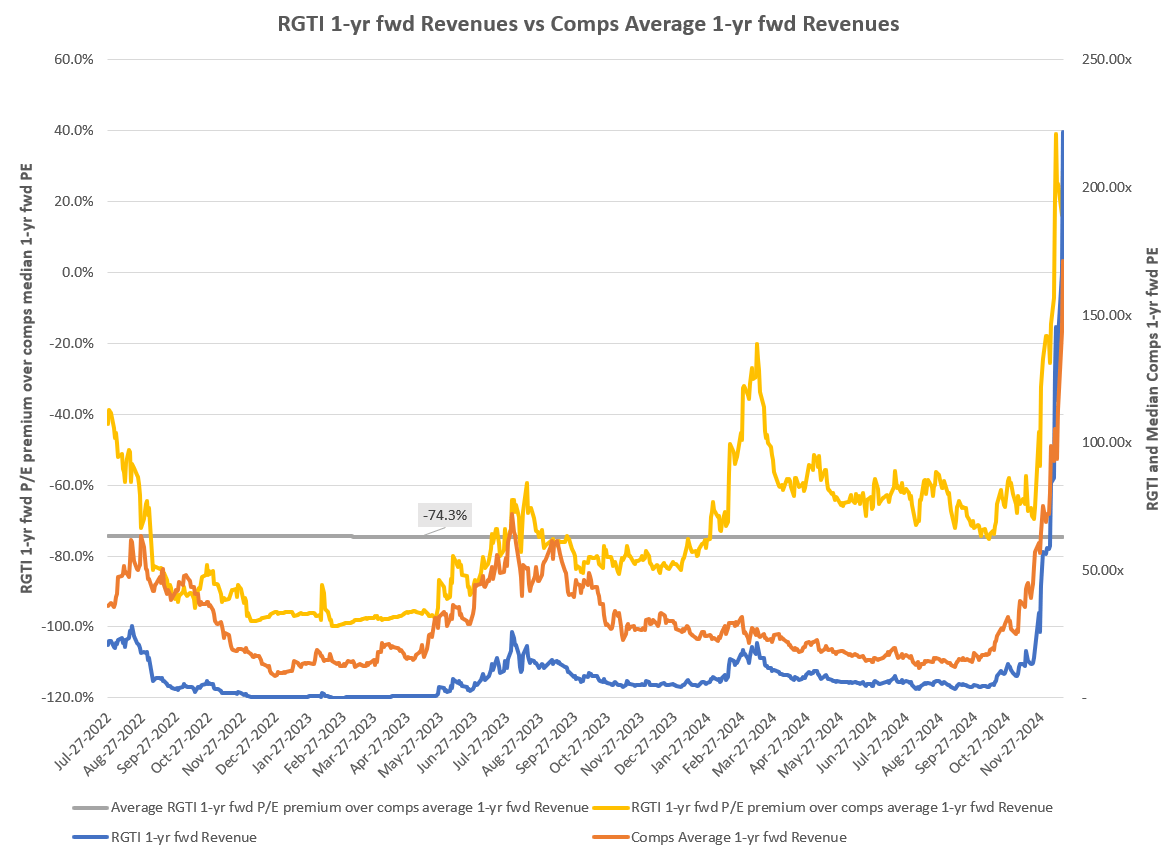This screenshot has height=856, width=1170.
Task: Click the 50.00x right axis label
Action: [1102, 570]
